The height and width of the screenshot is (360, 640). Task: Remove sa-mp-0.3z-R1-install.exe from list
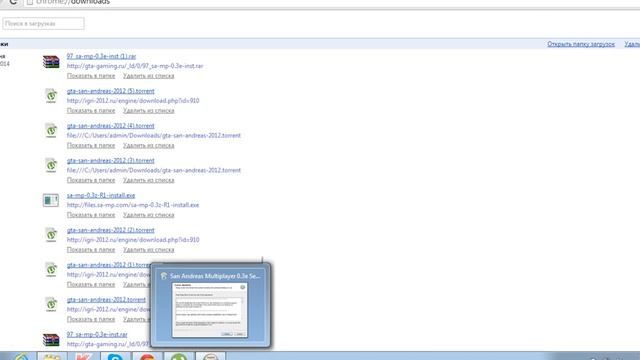pyautogui.click(x=149, y=215)
